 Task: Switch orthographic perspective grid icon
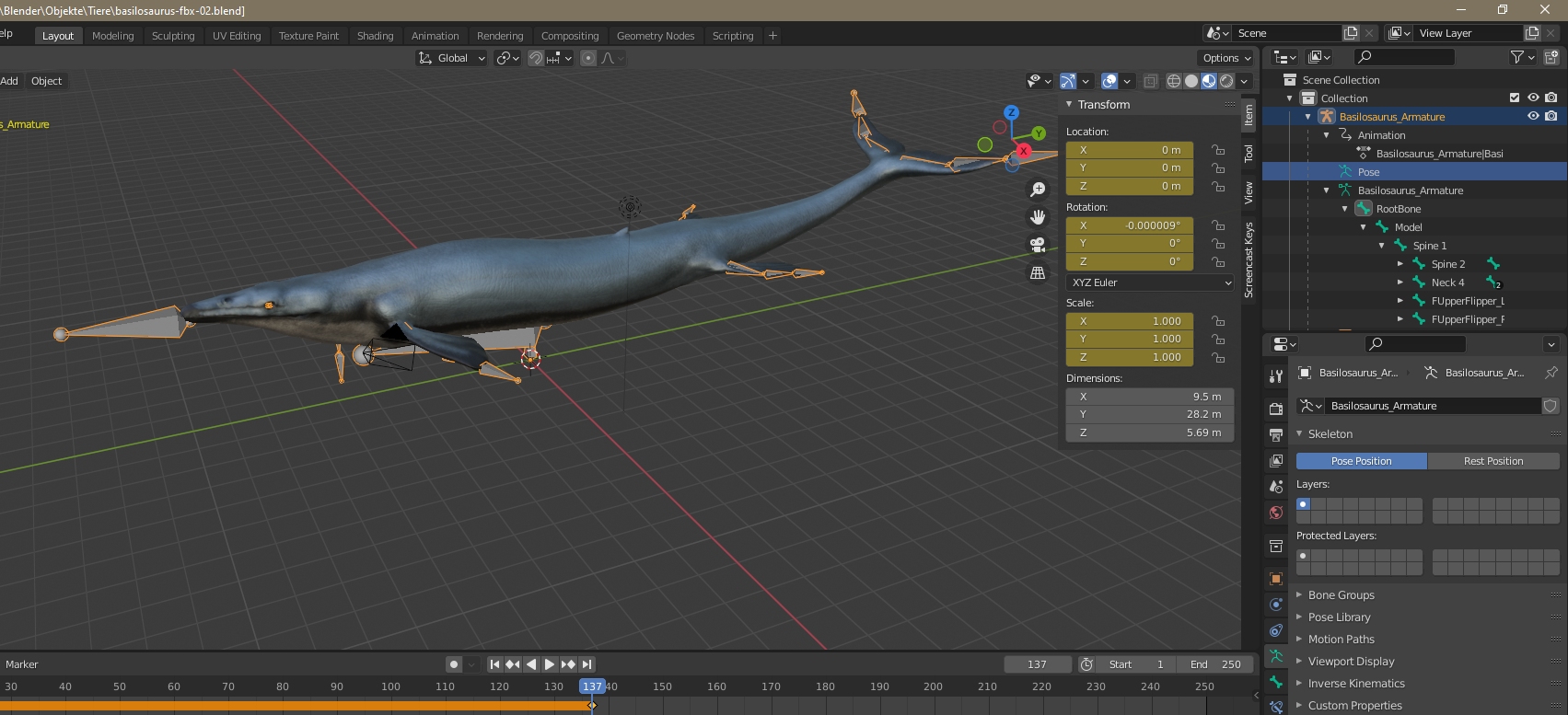point(1038,272)
